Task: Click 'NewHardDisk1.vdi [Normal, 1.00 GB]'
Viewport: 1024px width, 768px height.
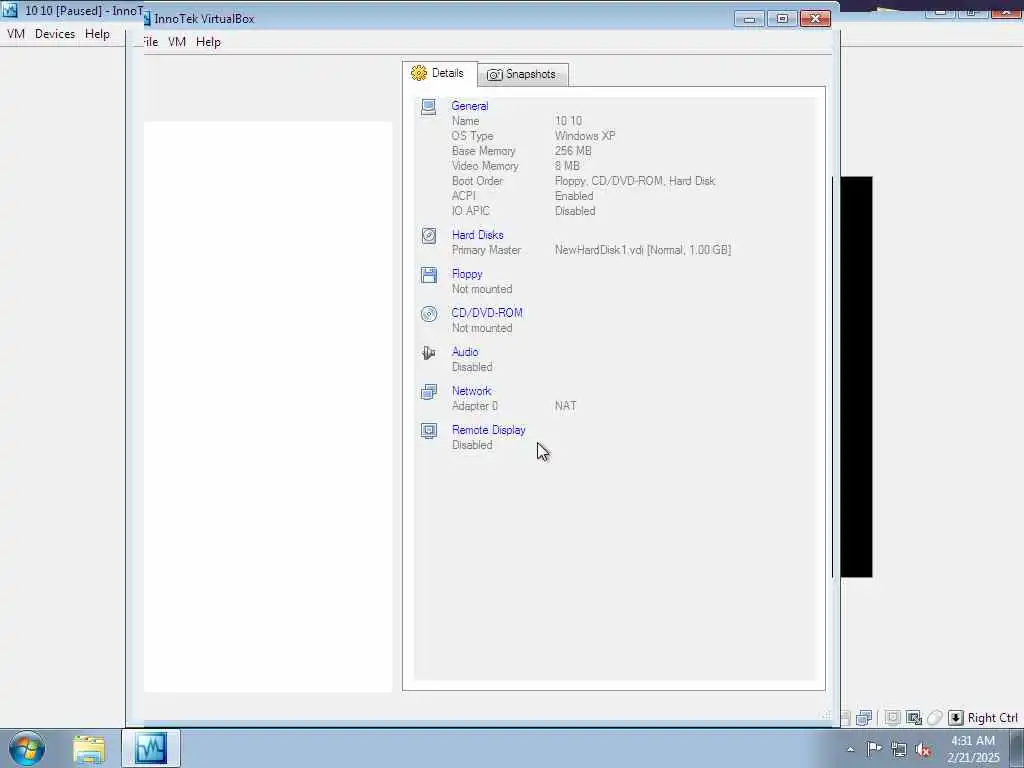Action: tap(643, 250)
